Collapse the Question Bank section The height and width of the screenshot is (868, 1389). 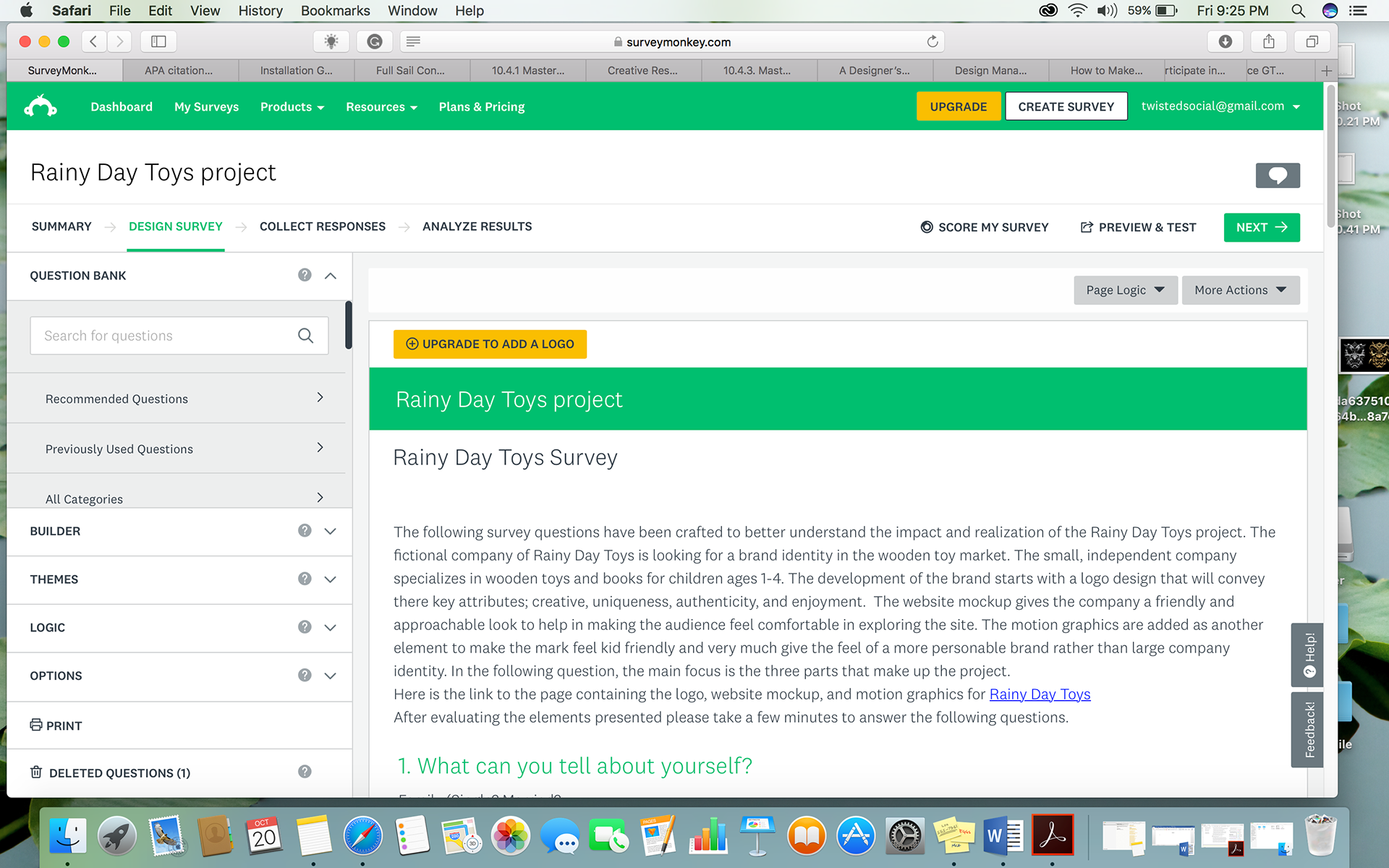point(331,276)
